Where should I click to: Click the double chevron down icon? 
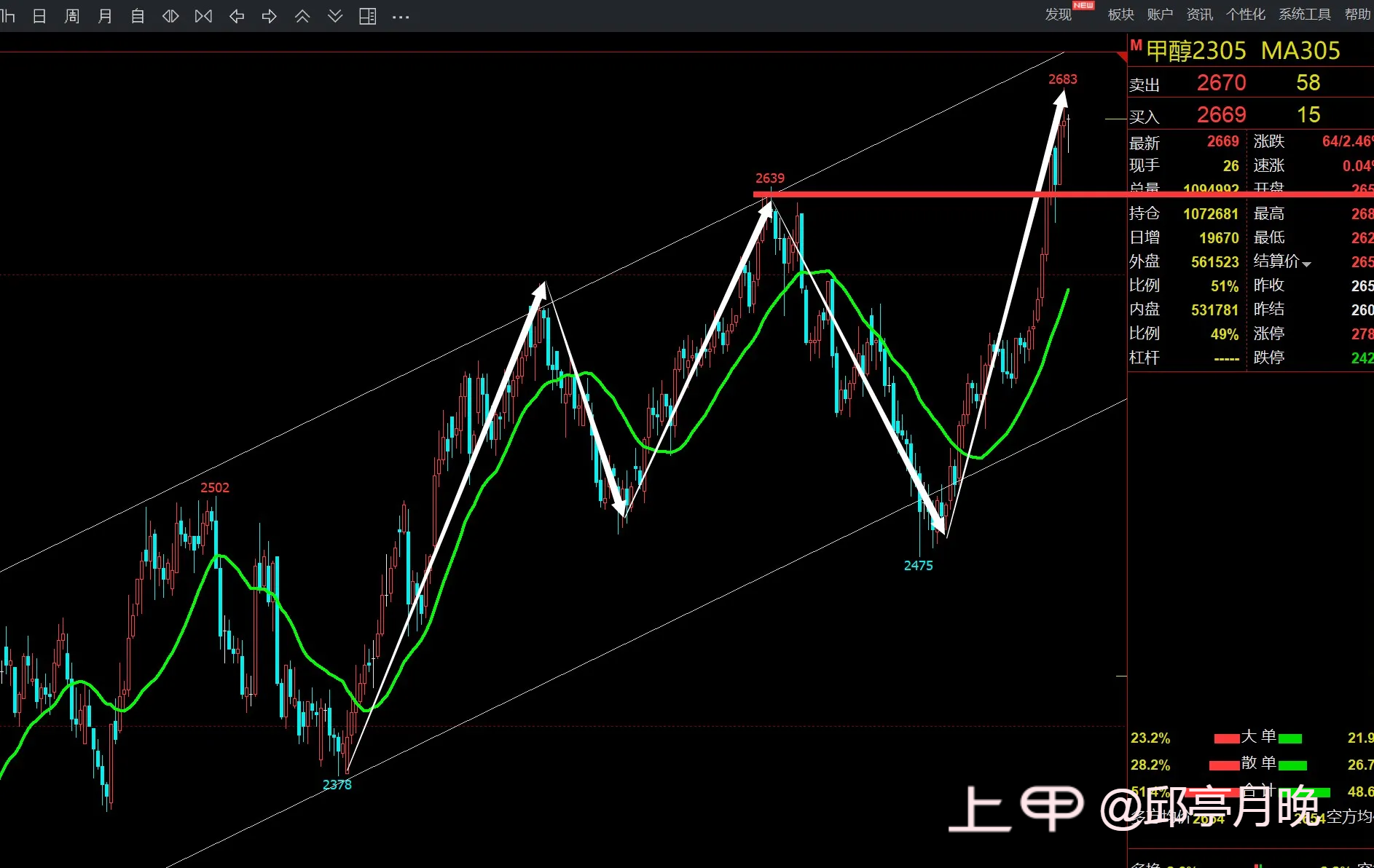pyautogui.click(x=335, y=16)
